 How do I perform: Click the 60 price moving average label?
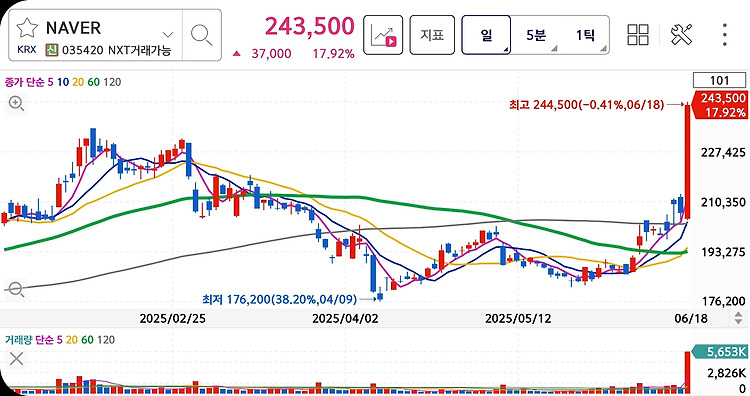coord(94,82)
